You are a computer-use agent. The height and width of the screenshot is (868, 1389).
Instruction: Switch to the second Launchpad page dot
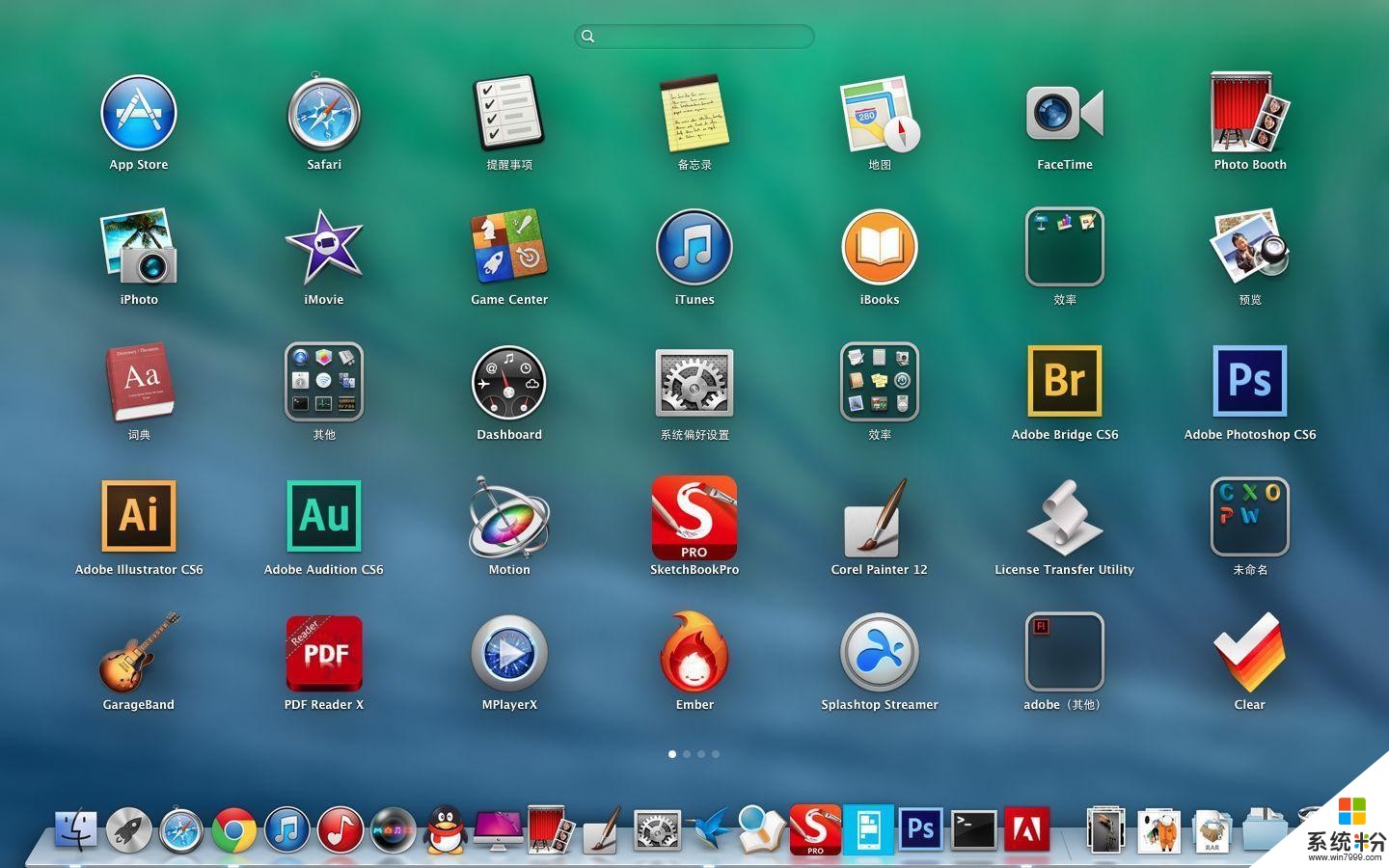[687, 754]
